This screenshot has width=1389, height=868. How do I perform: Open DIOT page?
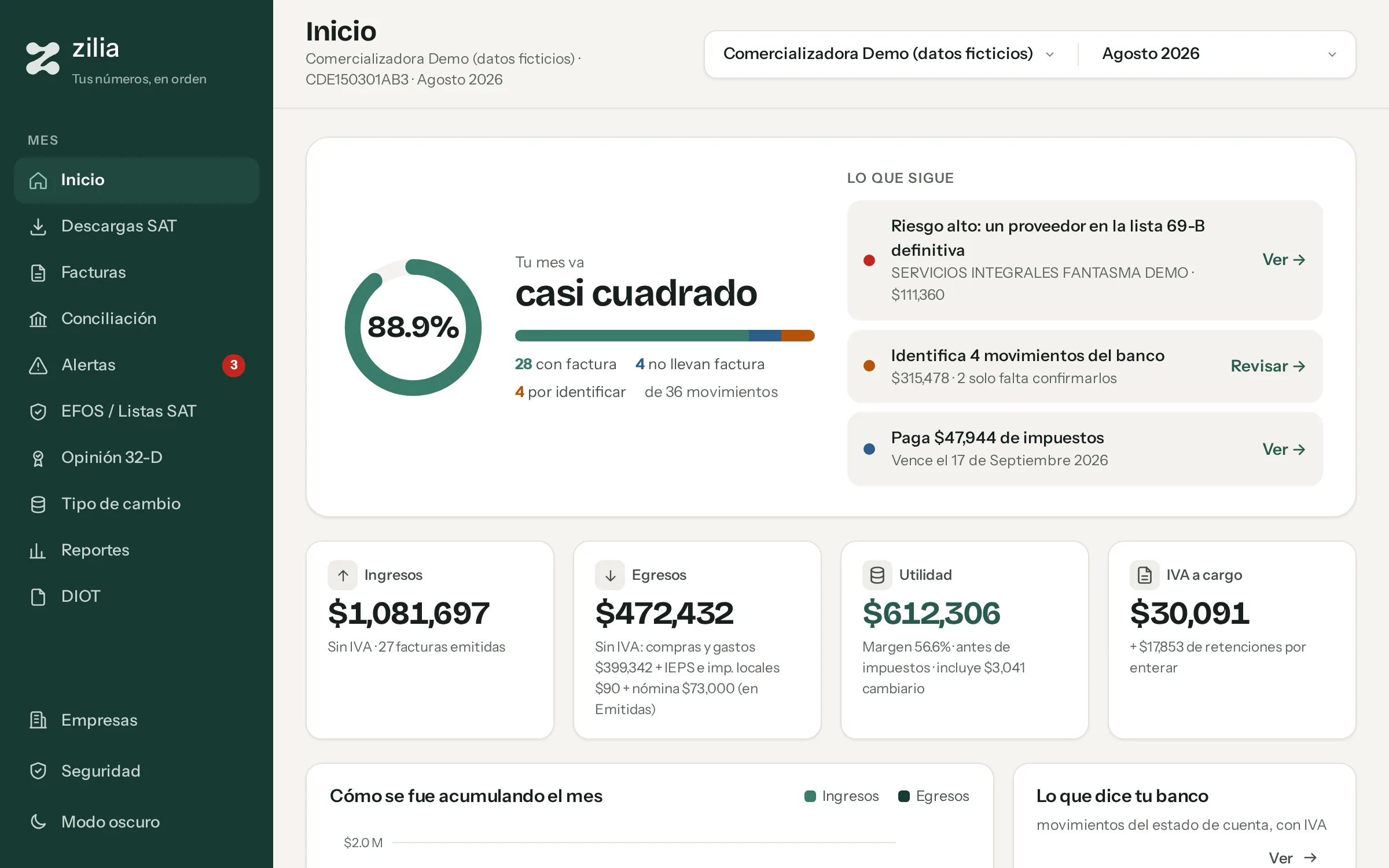click(137, 597)
